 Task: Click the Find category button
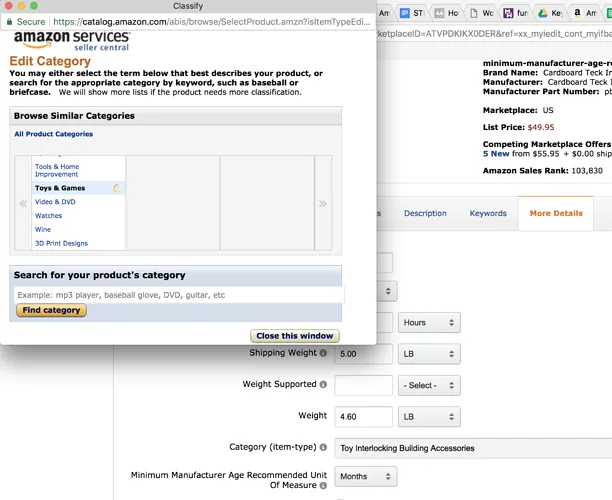coord(51,310)
